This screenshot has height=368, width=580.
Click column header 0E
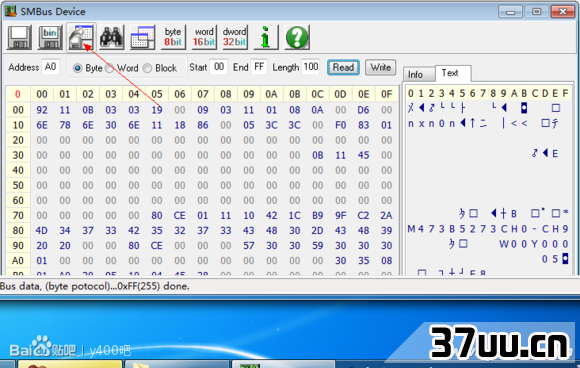click(363, 94)
